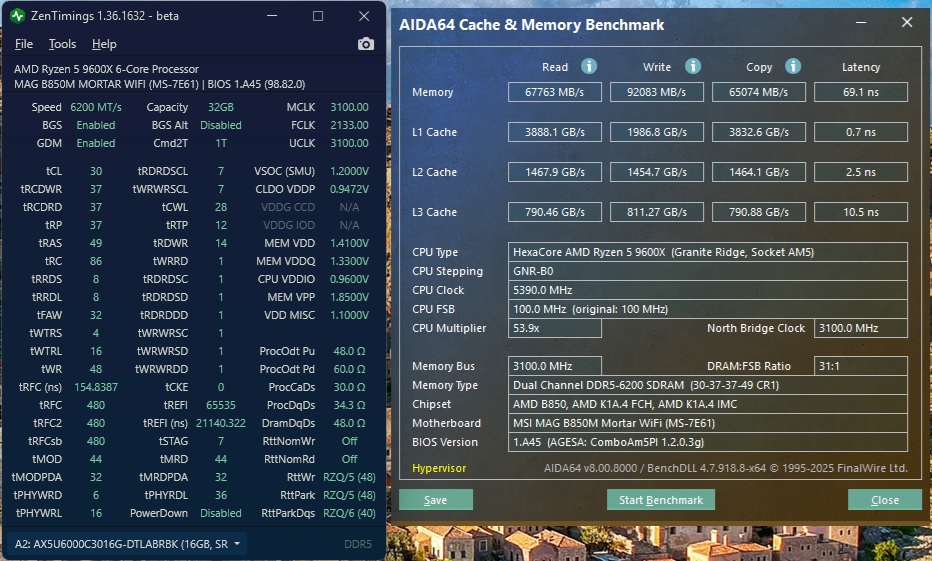Click the L1 Cache Copy value 3832.6 GB/s
The height and width of the screenshot is (561, 932).
(x=758, y=132)
